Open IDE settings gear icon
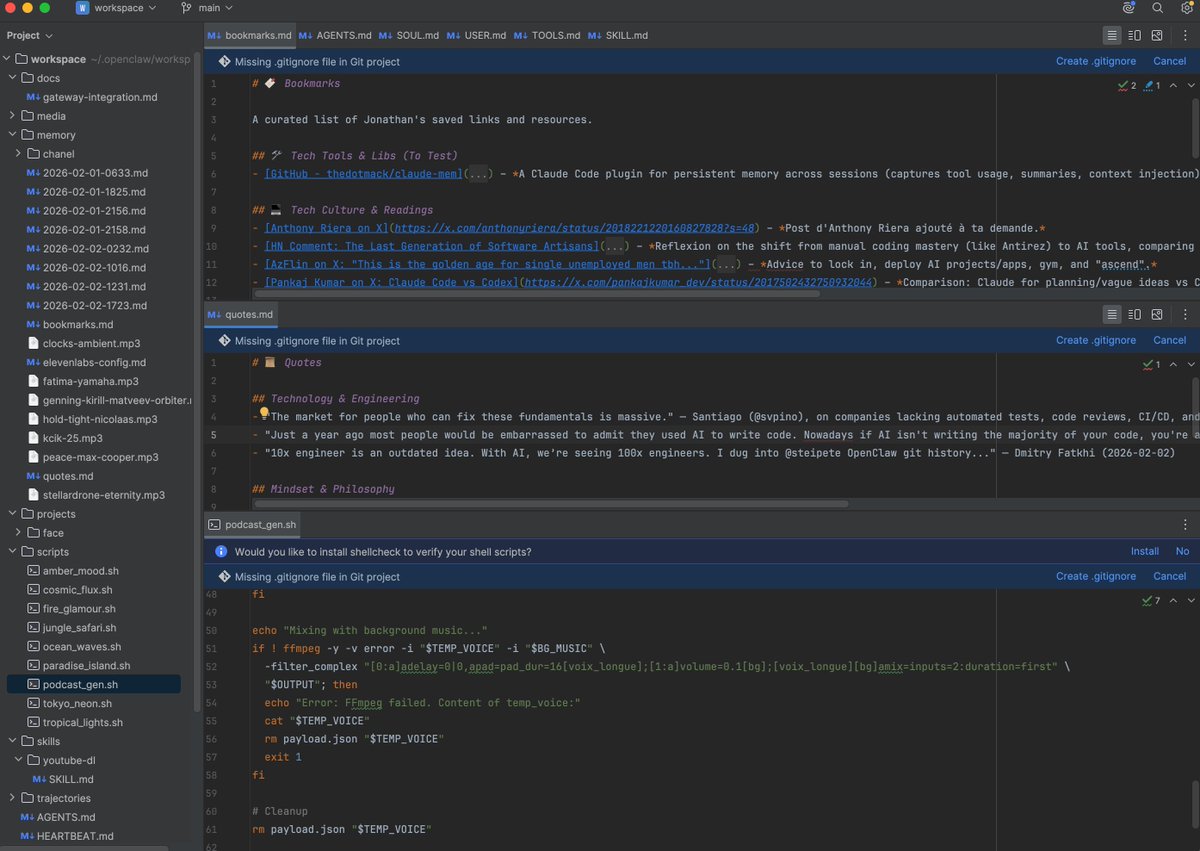Image resolution: width=1200 pixels, height=851 pixels. (x=1185, y=8)
